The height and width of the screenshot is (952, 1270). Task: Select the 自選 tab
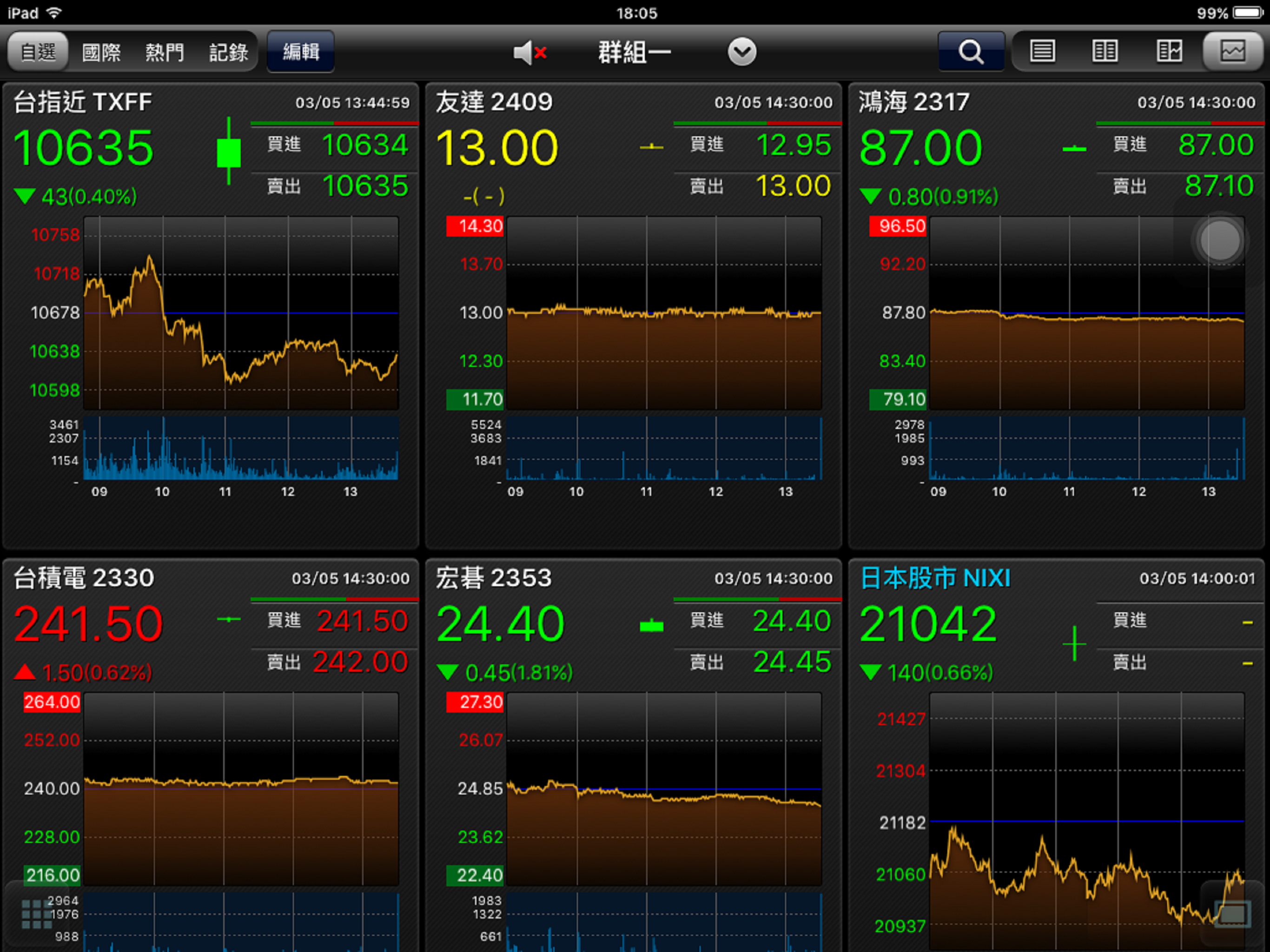pos(39,52)
